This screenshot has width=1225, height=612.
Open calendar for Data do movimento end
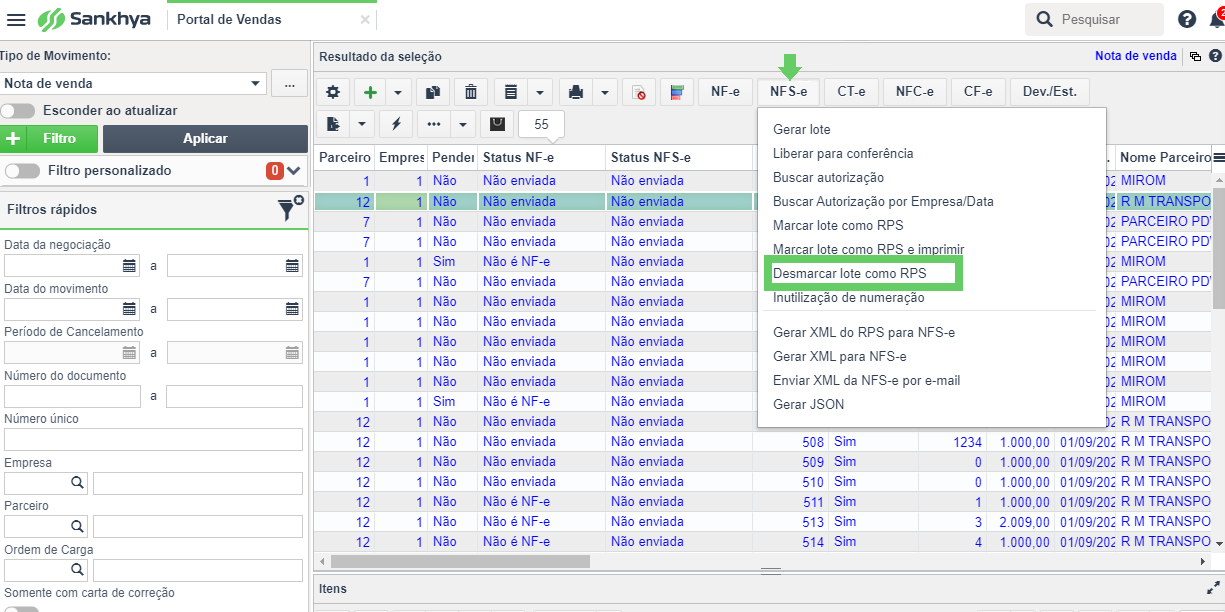292,309
